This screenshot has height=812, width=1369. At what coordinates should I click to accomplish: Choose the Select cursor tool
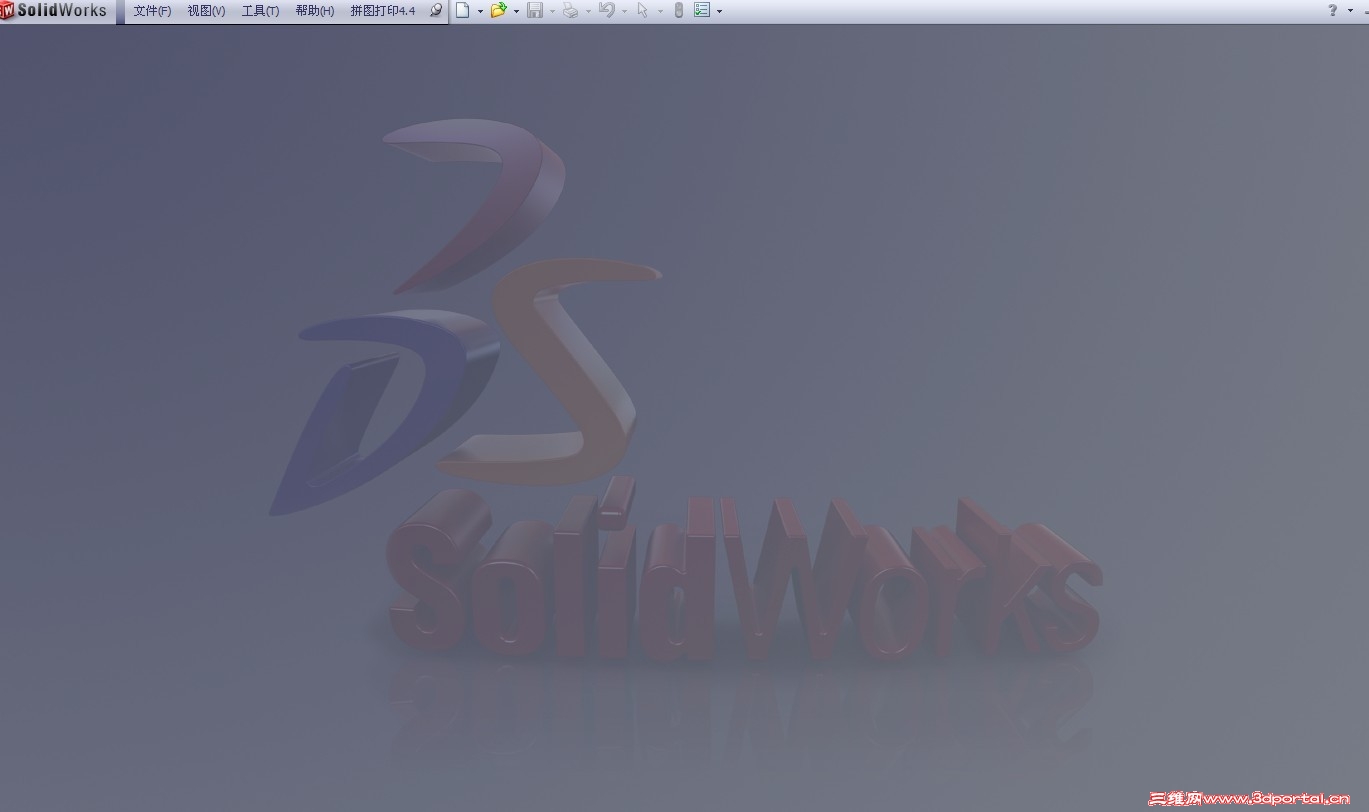[642, 11]
